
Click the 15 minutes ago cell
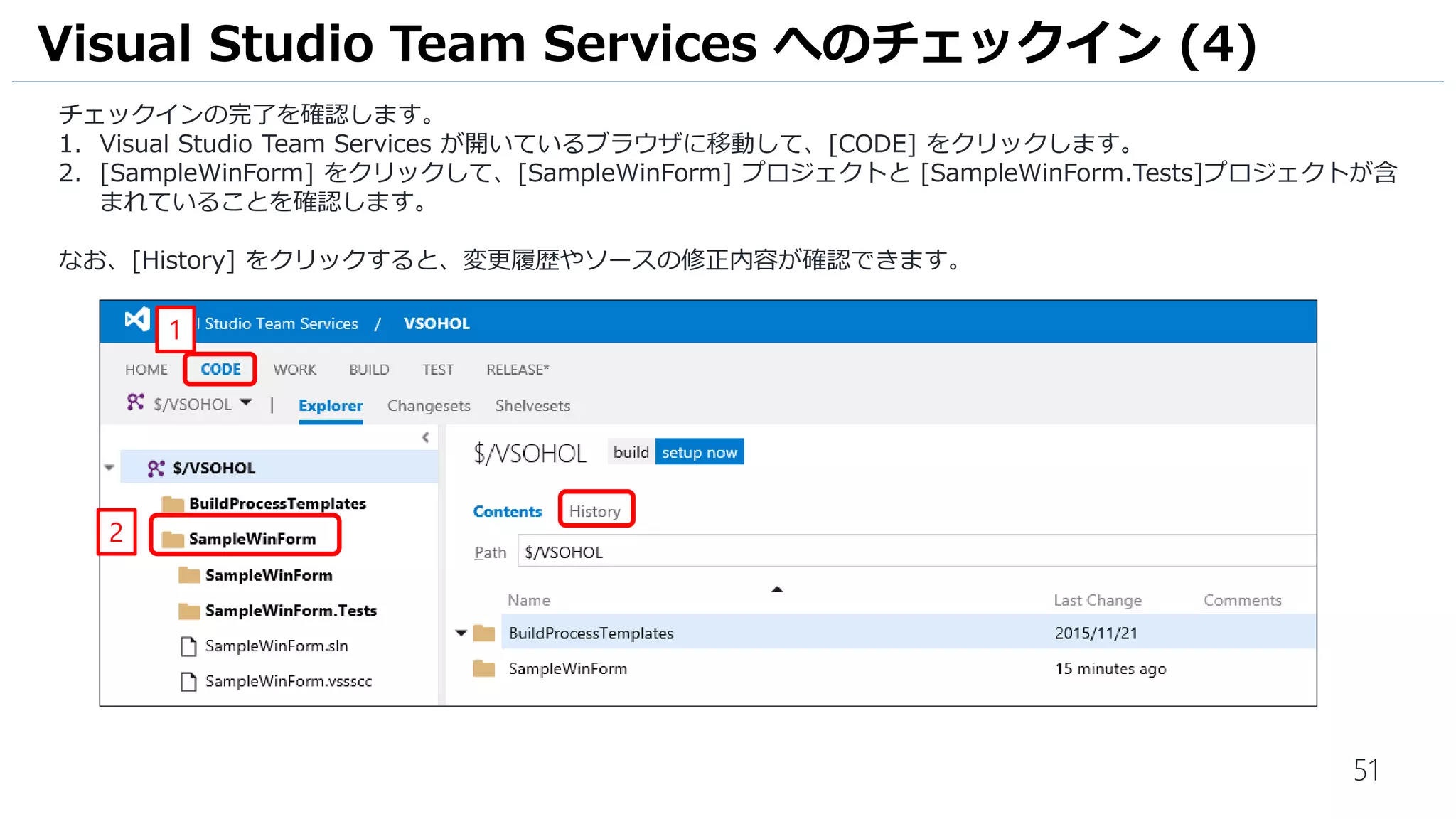(x=1110, y=669)
